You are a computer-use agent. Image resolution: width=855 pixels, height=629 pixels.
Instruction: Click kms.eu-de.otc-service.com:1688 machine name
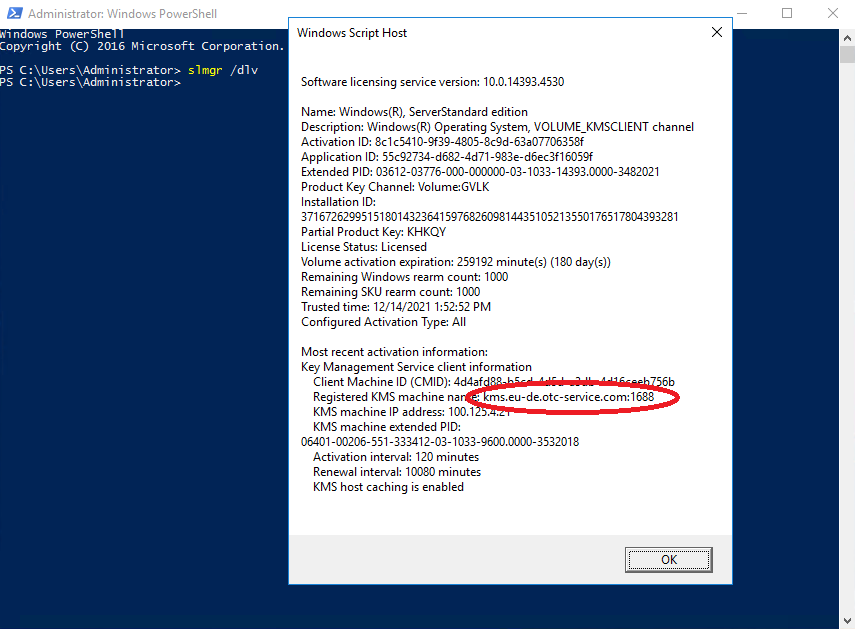coord(568,397)
